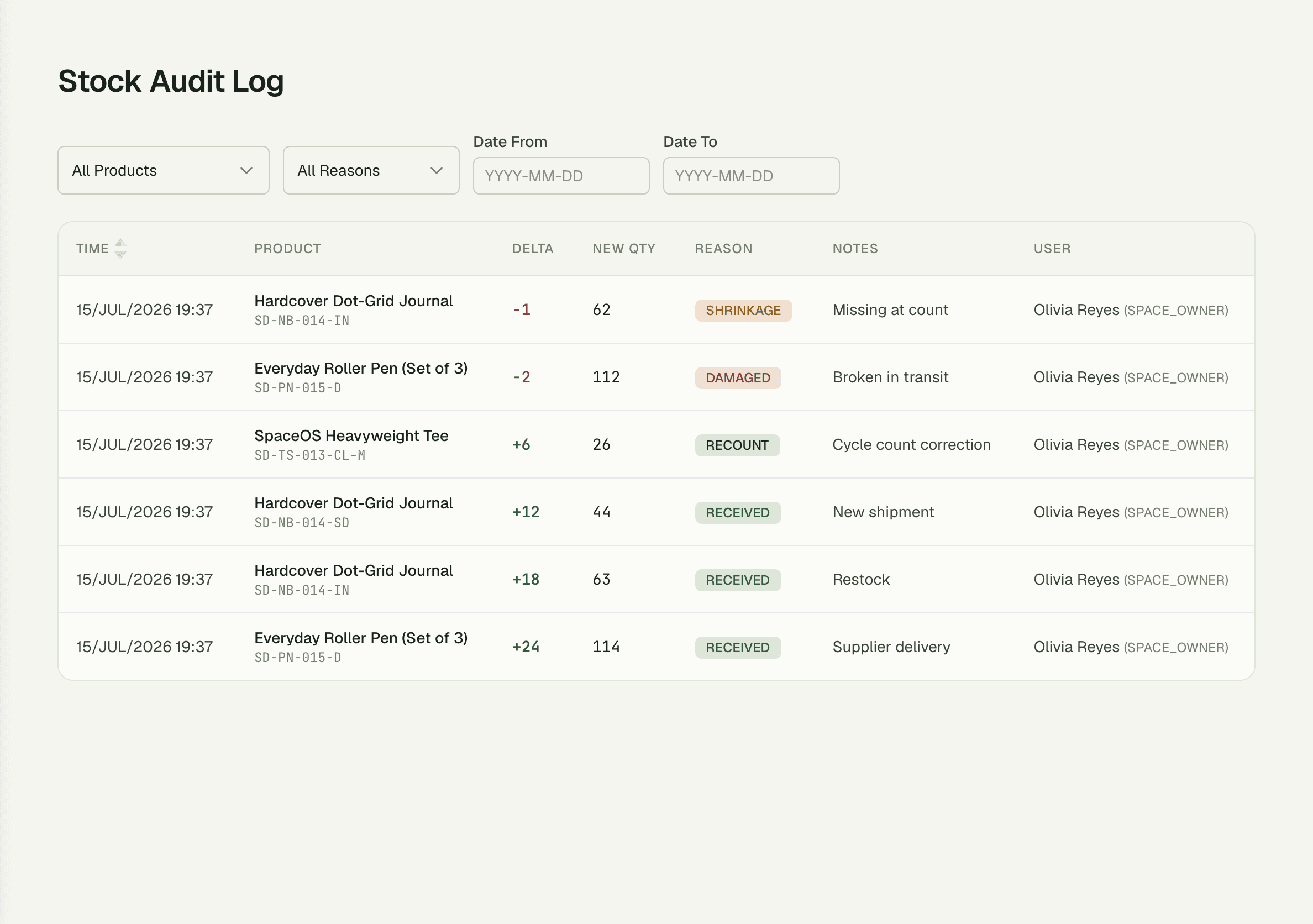Screen dimensions: 1313x924
Task: Click the RECOUNT reason badge
Action: click(x=737, y=445)
